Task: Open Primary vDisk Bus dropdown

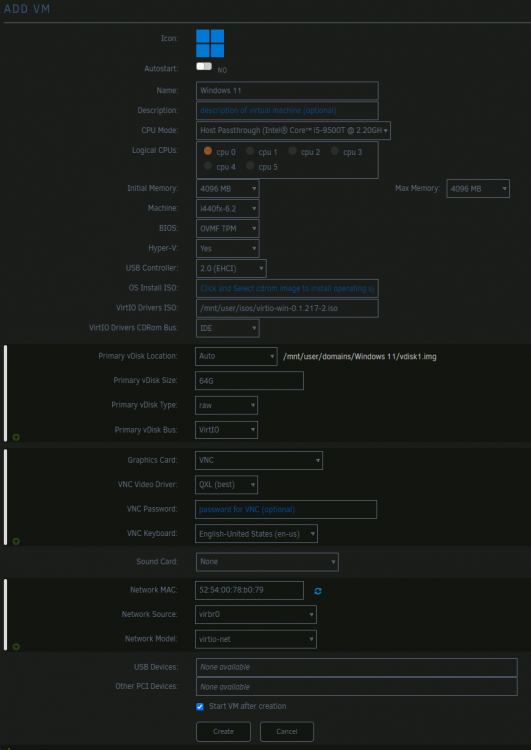Action: point(226,430)
